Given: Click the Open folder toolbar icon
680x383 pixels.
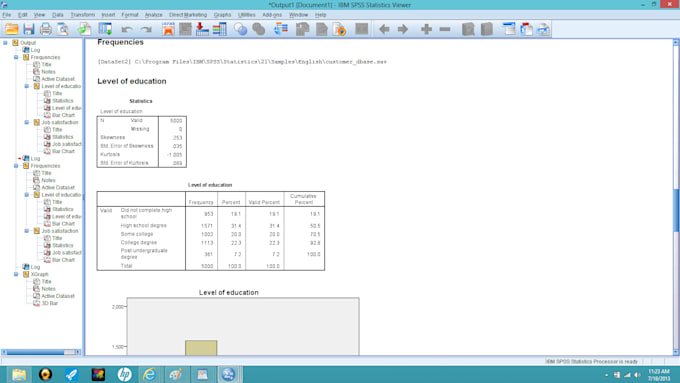Looking at the screenshot, I should (12, 29).
